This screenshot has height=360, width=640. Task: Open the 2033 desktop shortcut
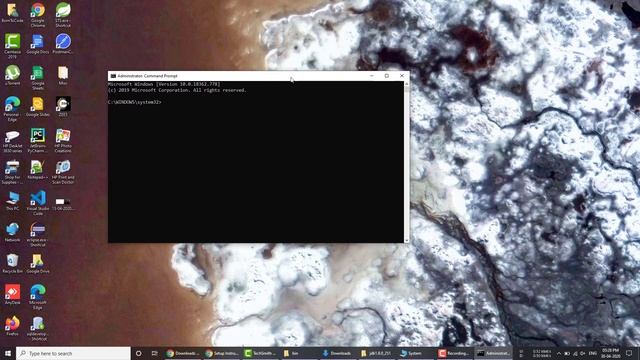point(63,107)
